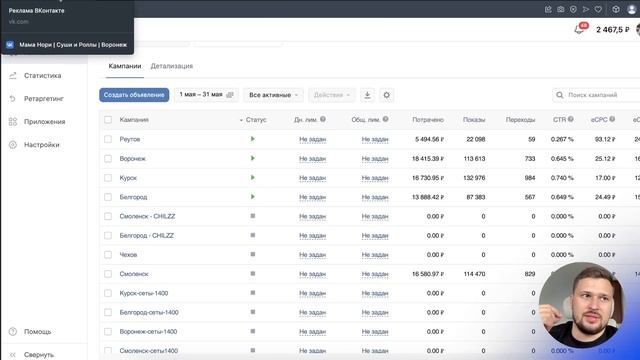Click the Дн. лим. help icon

[323, 119]
